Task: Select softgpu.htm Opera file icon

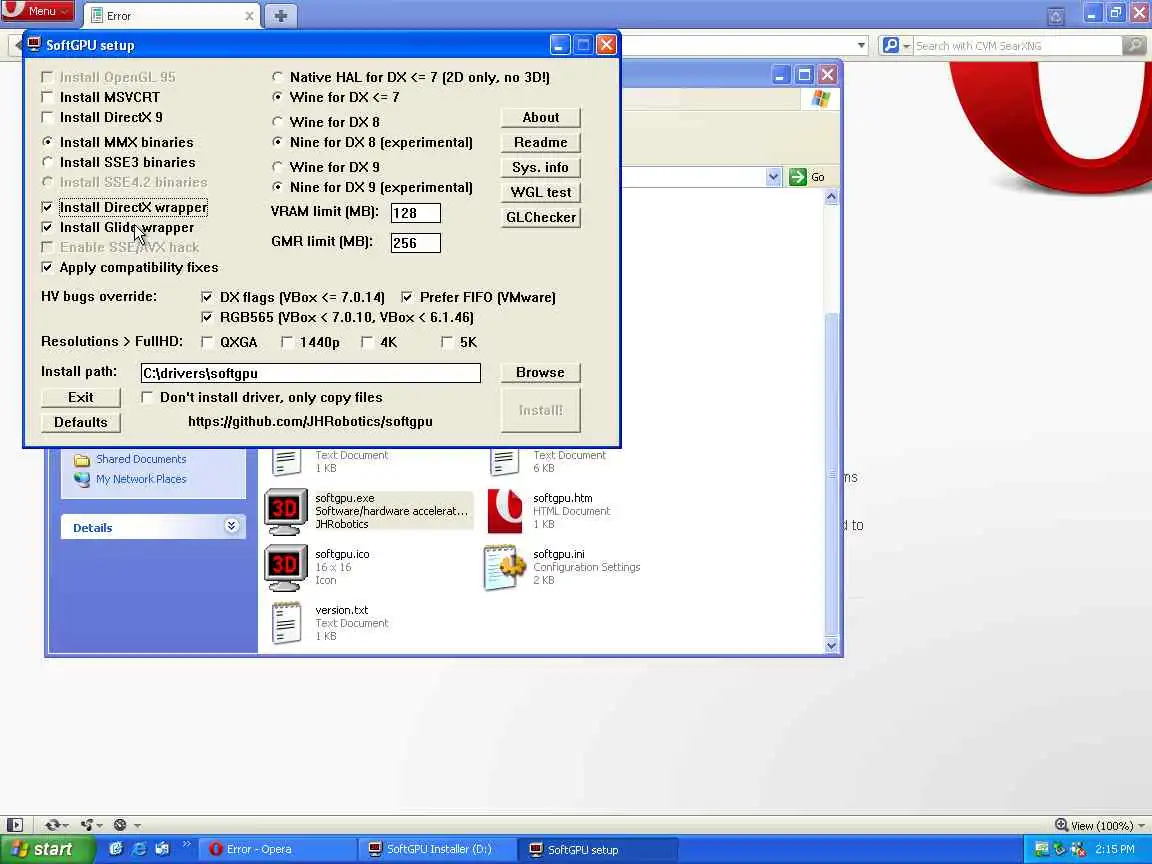Action: pyautogui.click(x=505, y=511)
